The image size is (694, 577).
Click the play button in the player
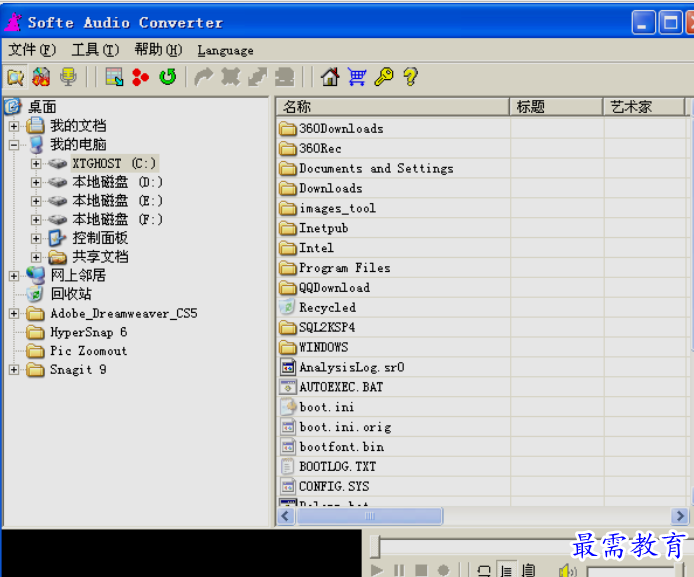377,570
